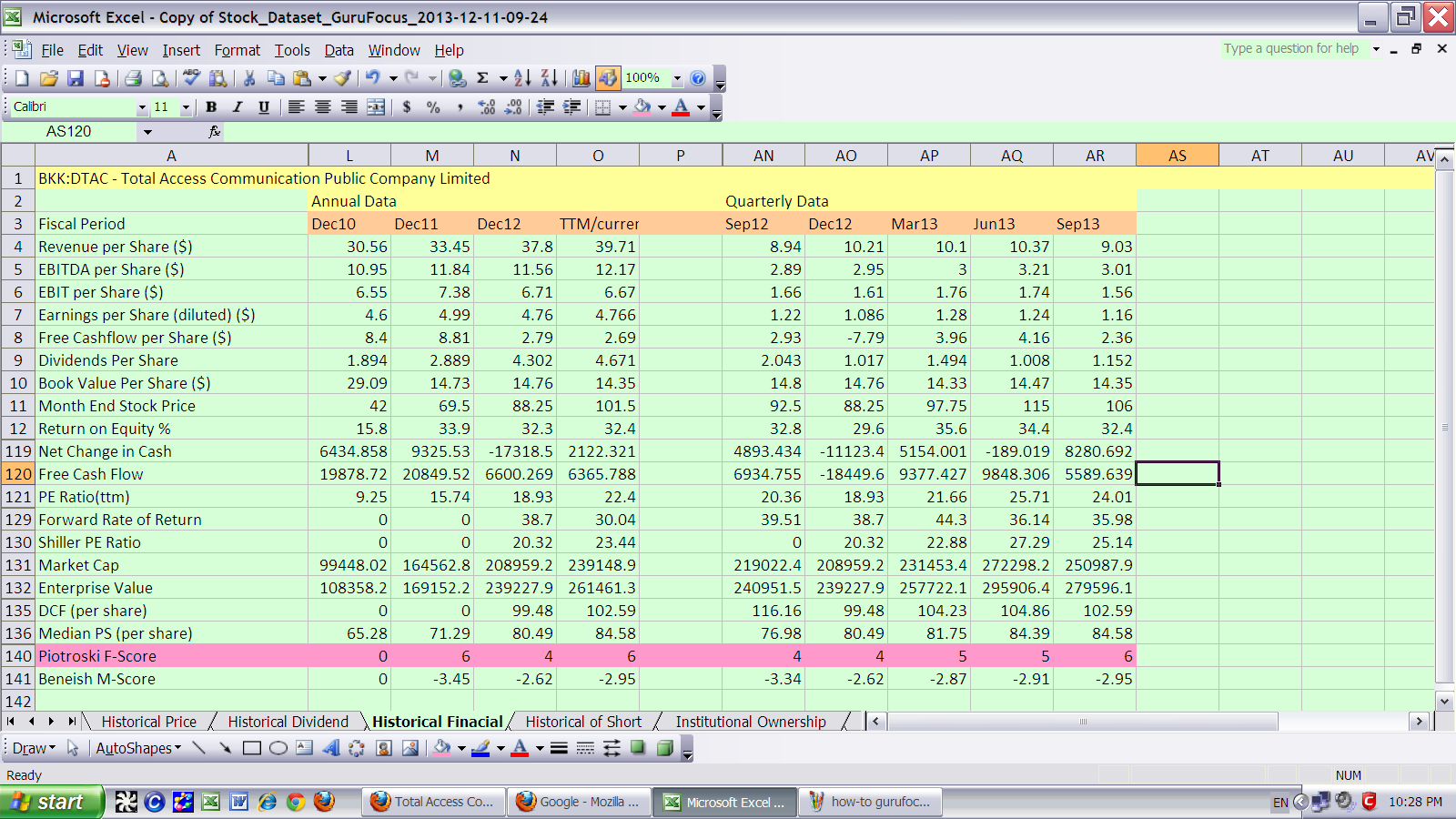Sort ascending with the A-Z icon

tap(522, 78)
